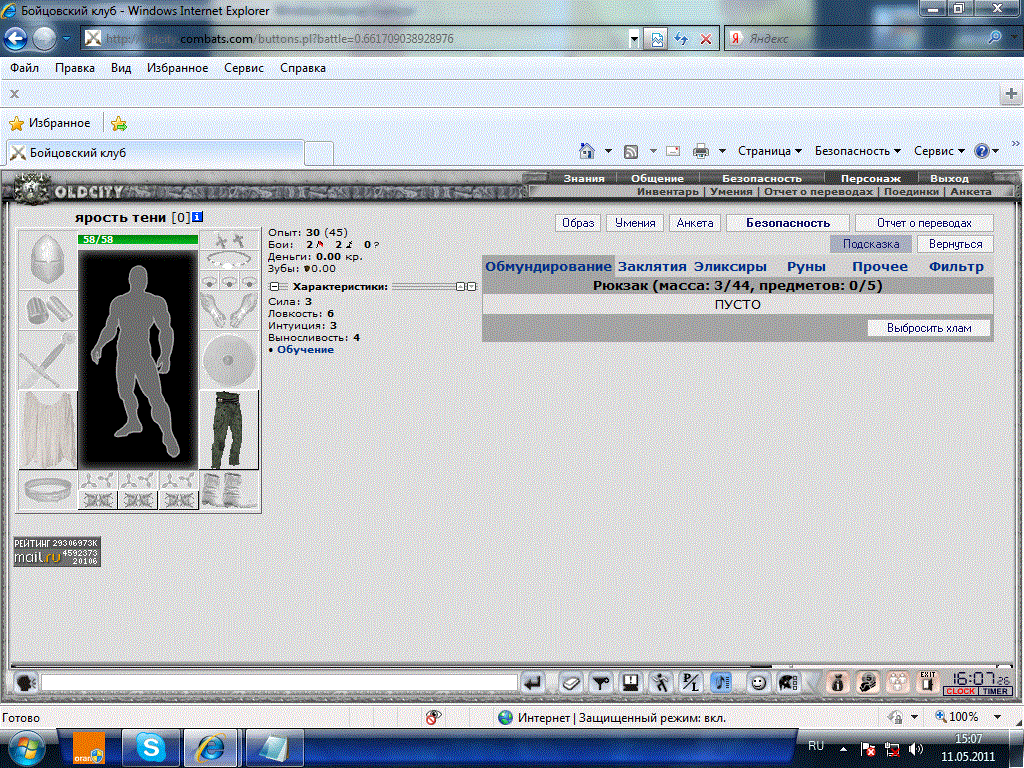Collapse the Характеристики section
Viewport: 1024px width, 768px height.
(274, 287)
